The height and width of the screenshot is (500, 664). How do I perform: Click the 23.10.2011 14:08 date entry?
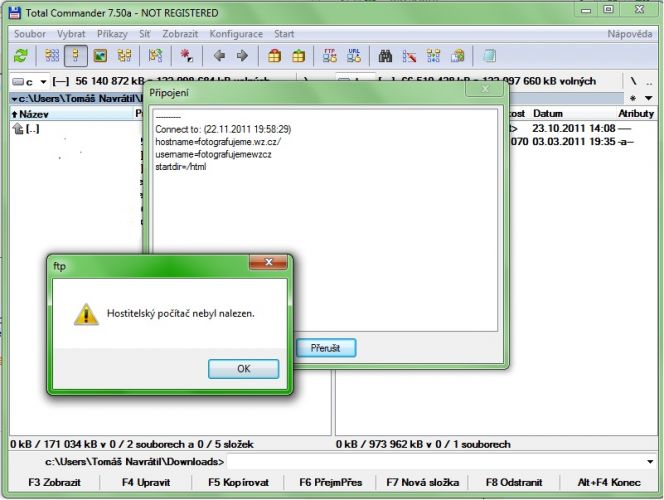pos(573,128)
